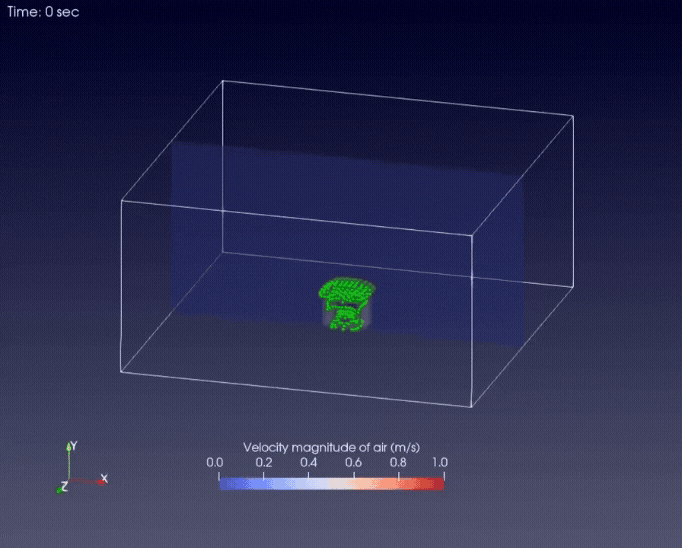The width and height of the screenshot is (682, 548).
Task: Select the 'Velocity magnitude of air (m/s)' title
Action: click(329, 447)
